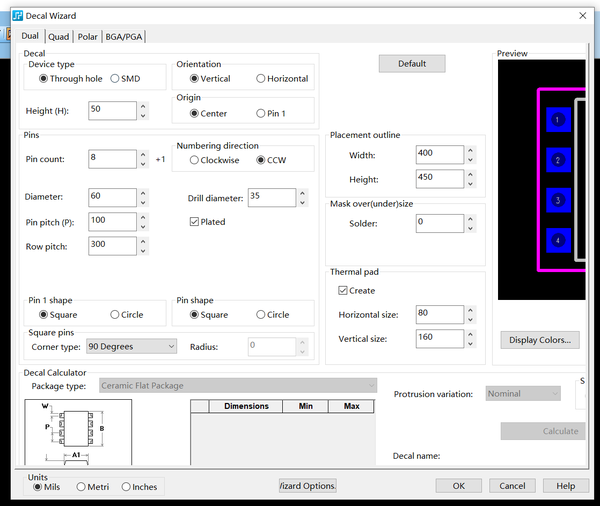Click the Row pitch input field
This screenshot has width=600, height=506.
click(x=112, y=245)
